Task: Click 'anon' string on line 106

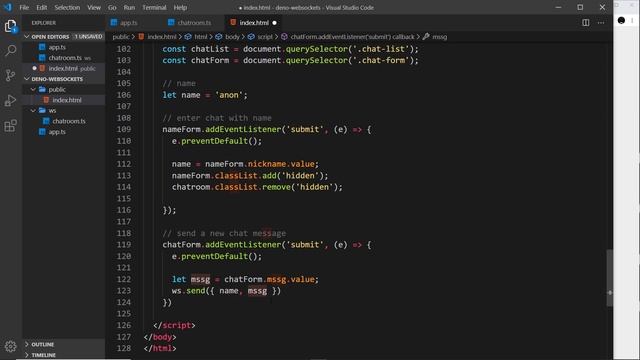Action: tap(229, 95)
